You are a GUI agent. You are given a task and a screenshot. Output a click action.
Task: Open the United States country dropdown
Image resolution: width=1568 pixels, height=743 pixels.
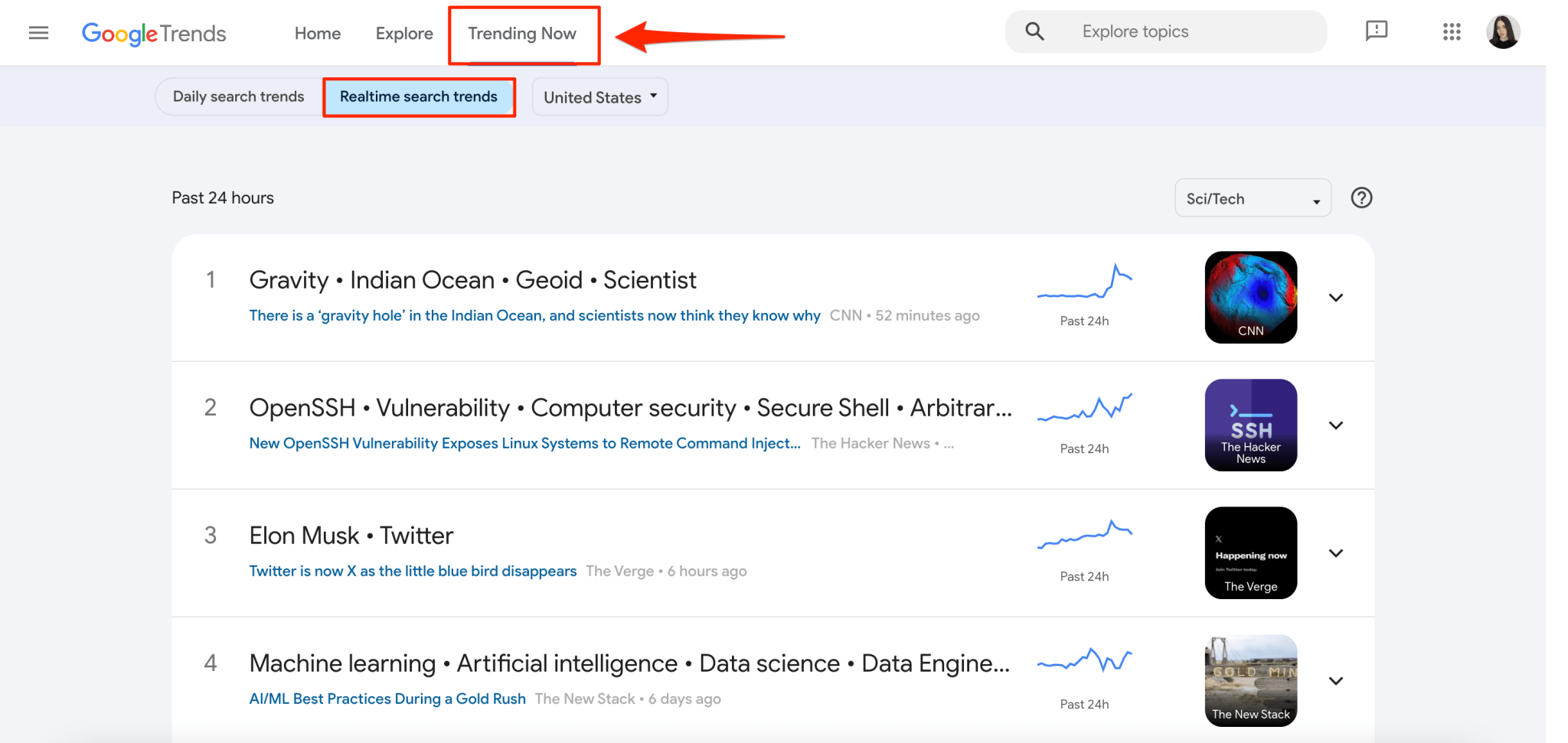[x=599, y=97]
